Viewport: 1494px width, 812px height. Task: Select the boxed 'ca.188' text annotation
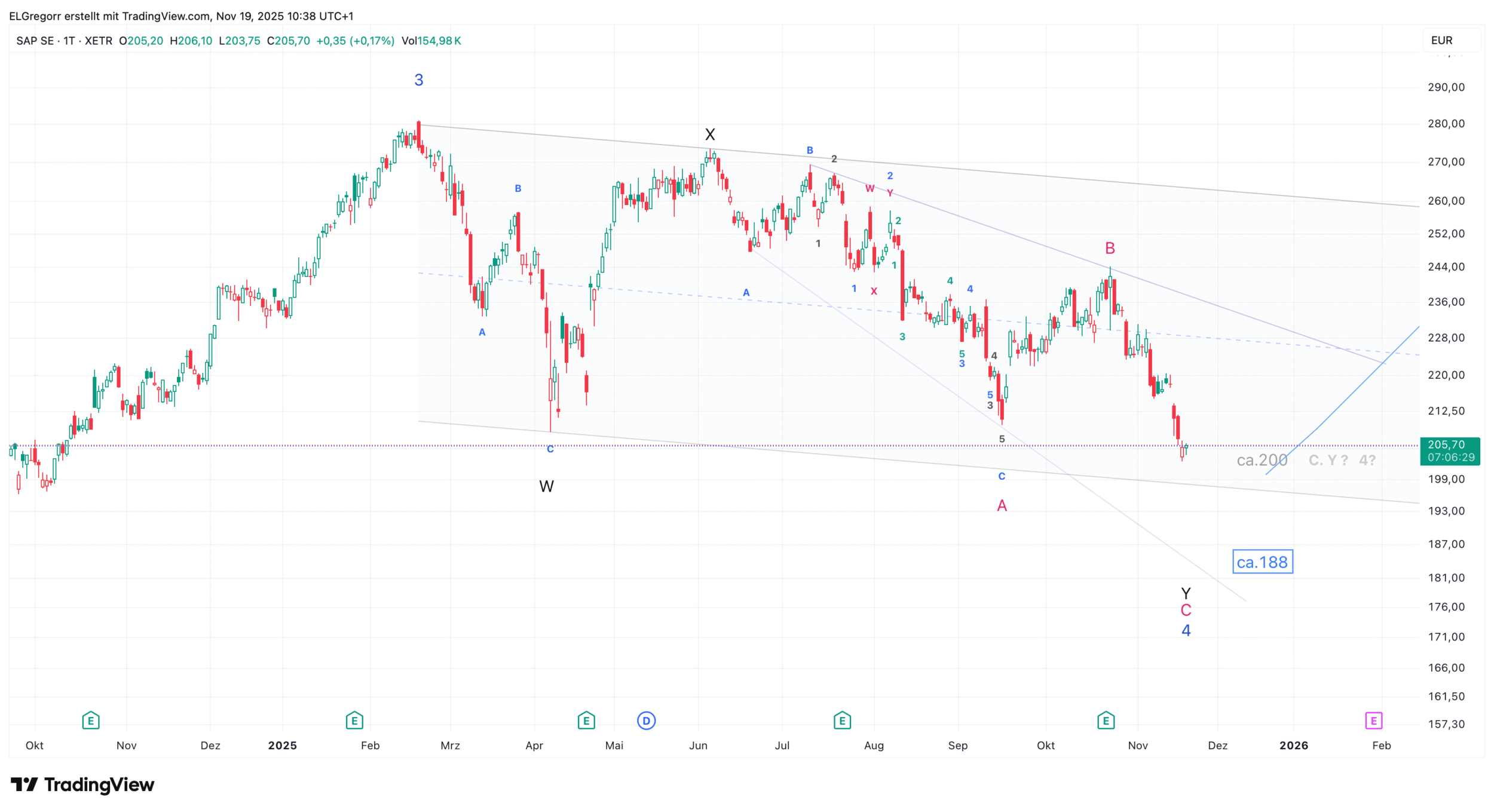pyautogui.click(x=1262, y=562)
